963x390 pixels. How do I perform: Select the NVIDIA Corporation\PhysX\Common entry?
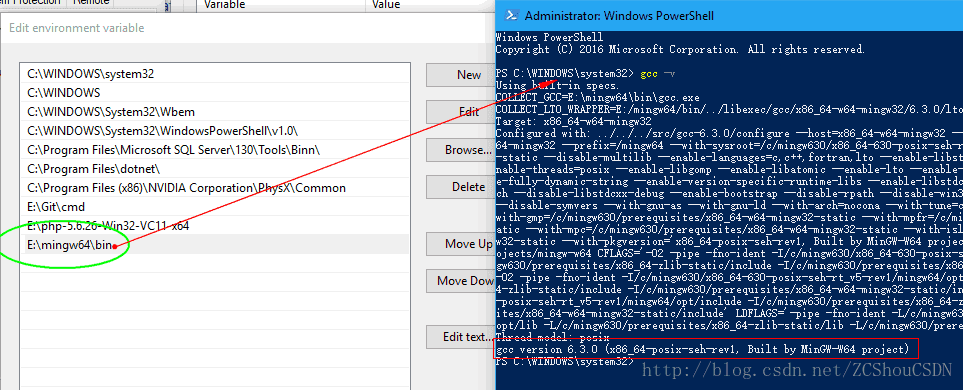tap(214, 188)
